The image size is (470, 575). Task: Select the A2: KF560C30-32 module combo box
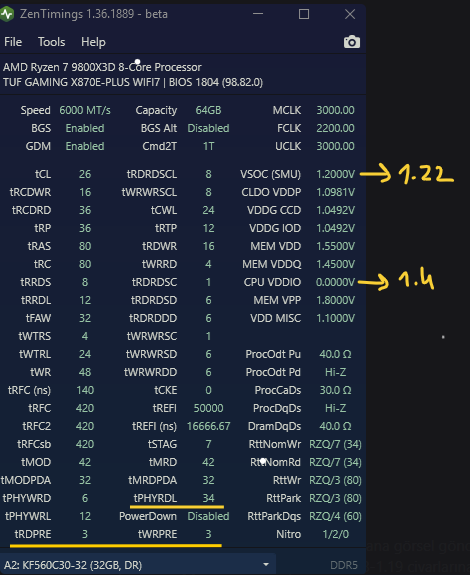(137, 565)
